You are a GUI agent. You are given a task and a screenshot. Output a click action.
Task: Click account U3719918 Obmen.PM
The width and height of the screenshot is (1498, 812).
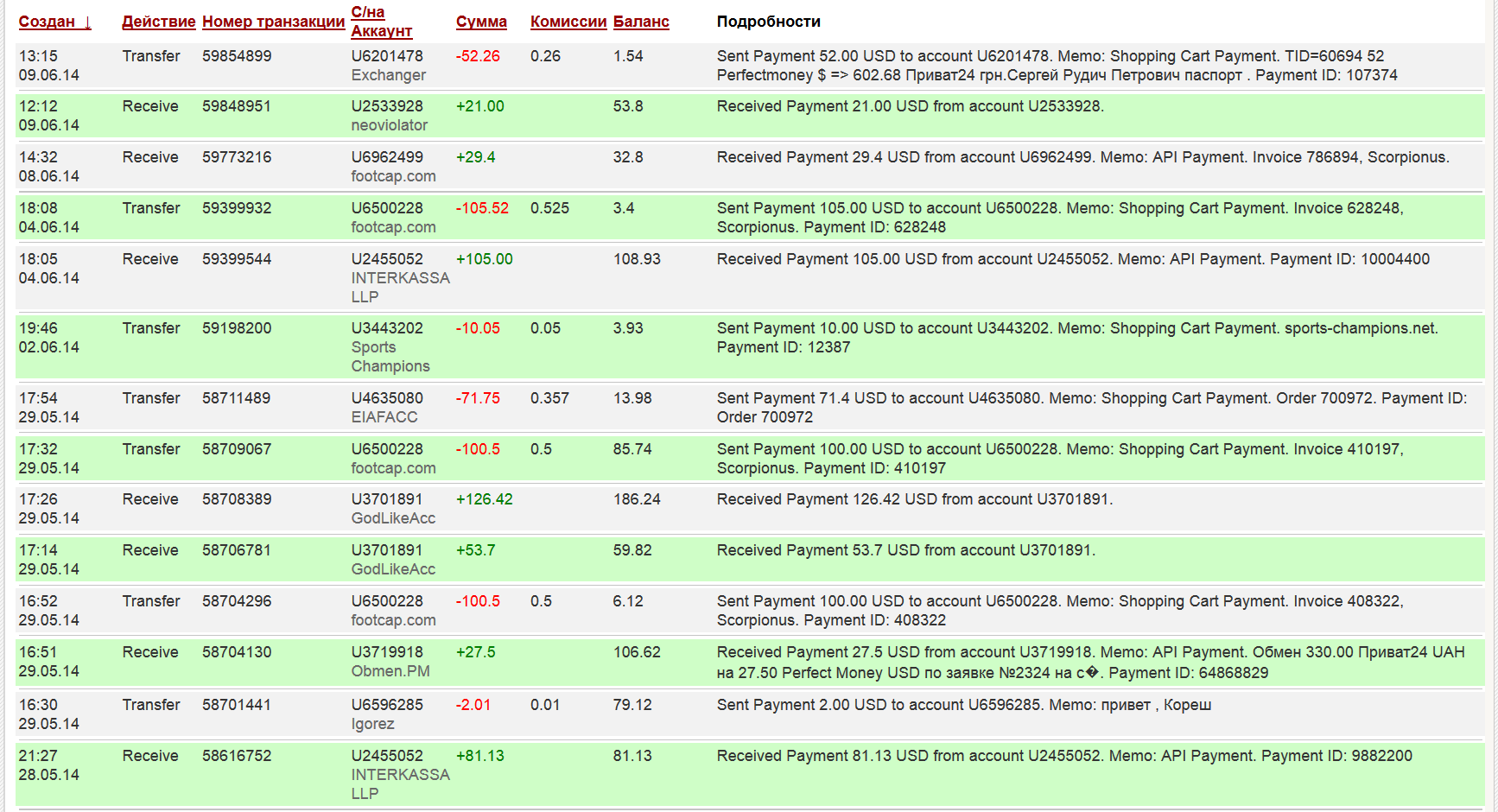click(x=390, y=662)
